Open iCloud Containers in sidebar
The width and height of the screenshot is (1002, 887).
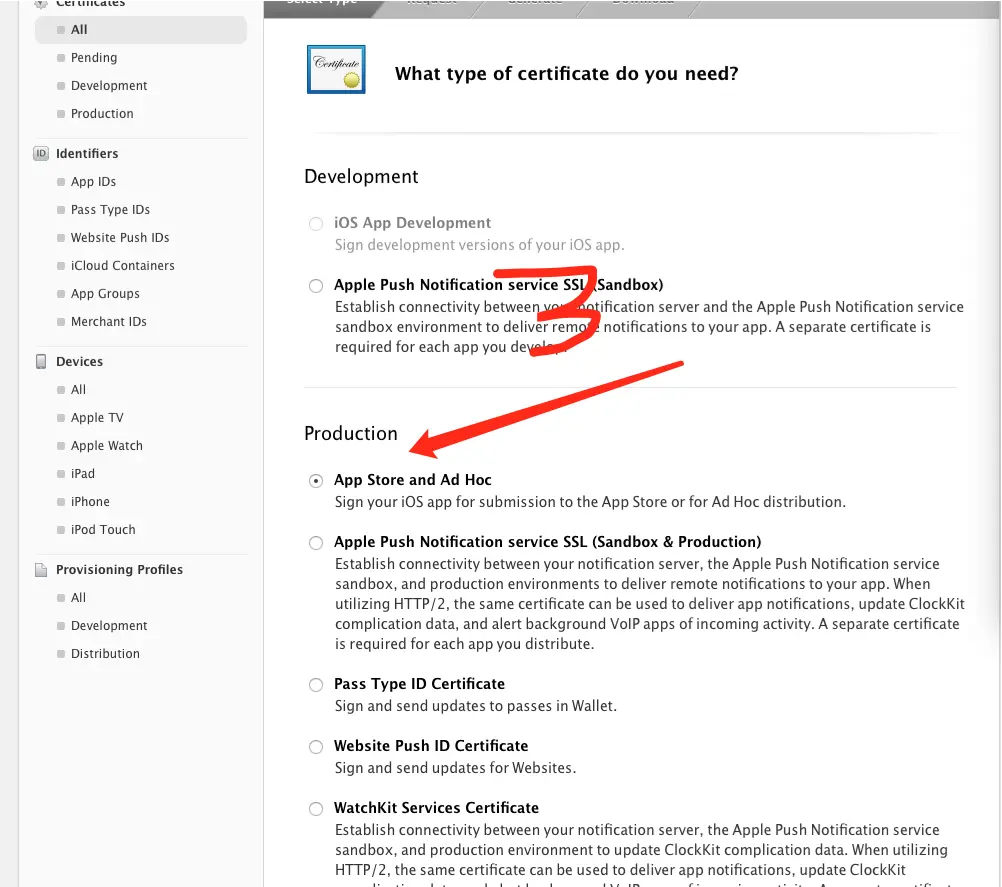coord(122,266)
